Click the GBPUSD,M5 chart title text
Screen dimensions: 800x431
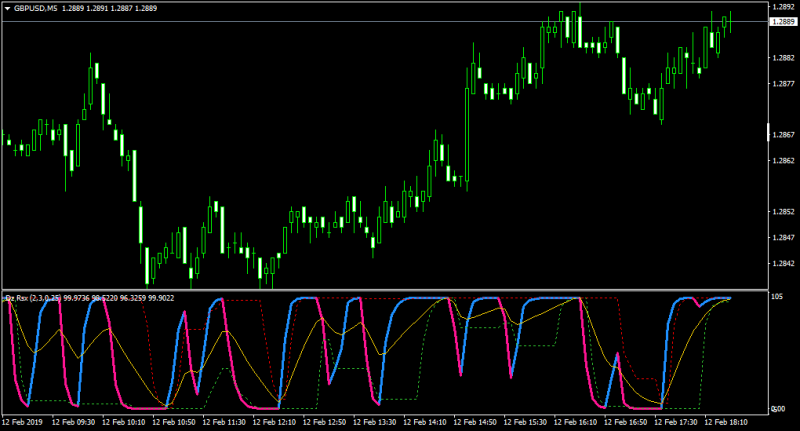tap(35, 8)
